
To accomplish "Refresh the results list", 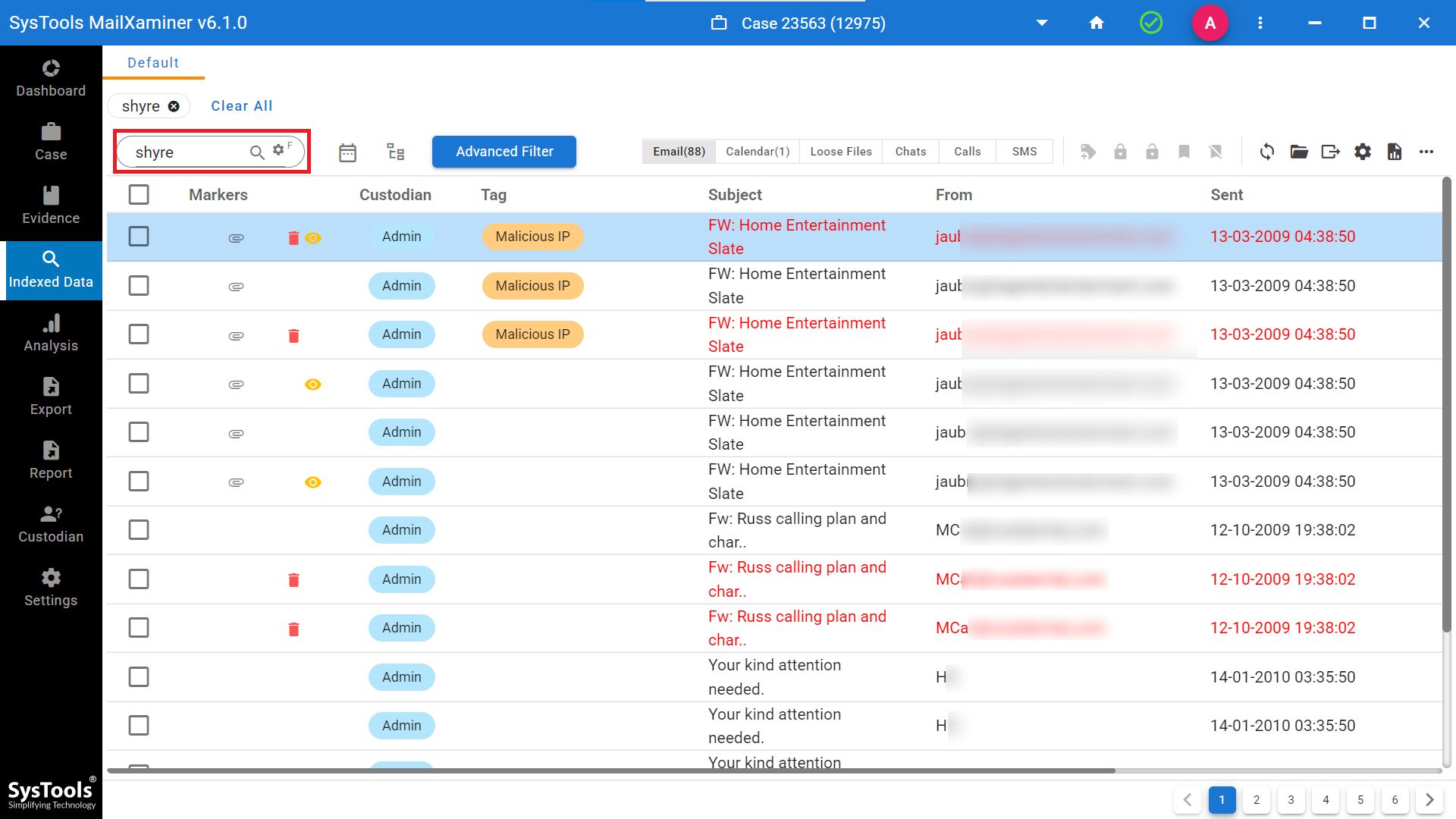I will click(1267, 152).
